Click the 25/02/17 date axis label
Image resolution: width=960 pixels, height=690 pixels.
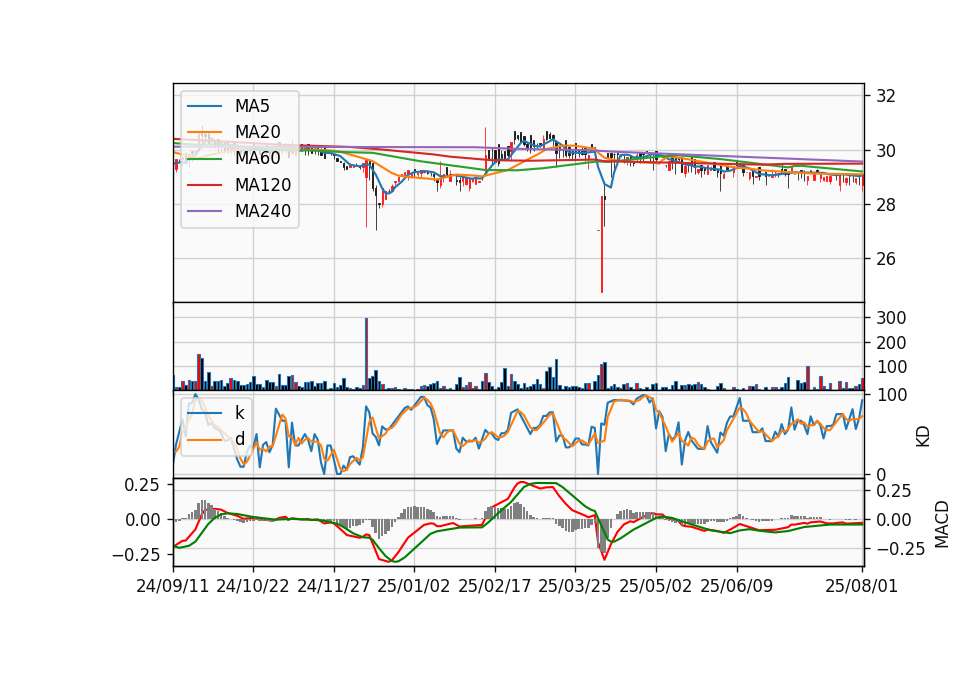tap(495, 586)
